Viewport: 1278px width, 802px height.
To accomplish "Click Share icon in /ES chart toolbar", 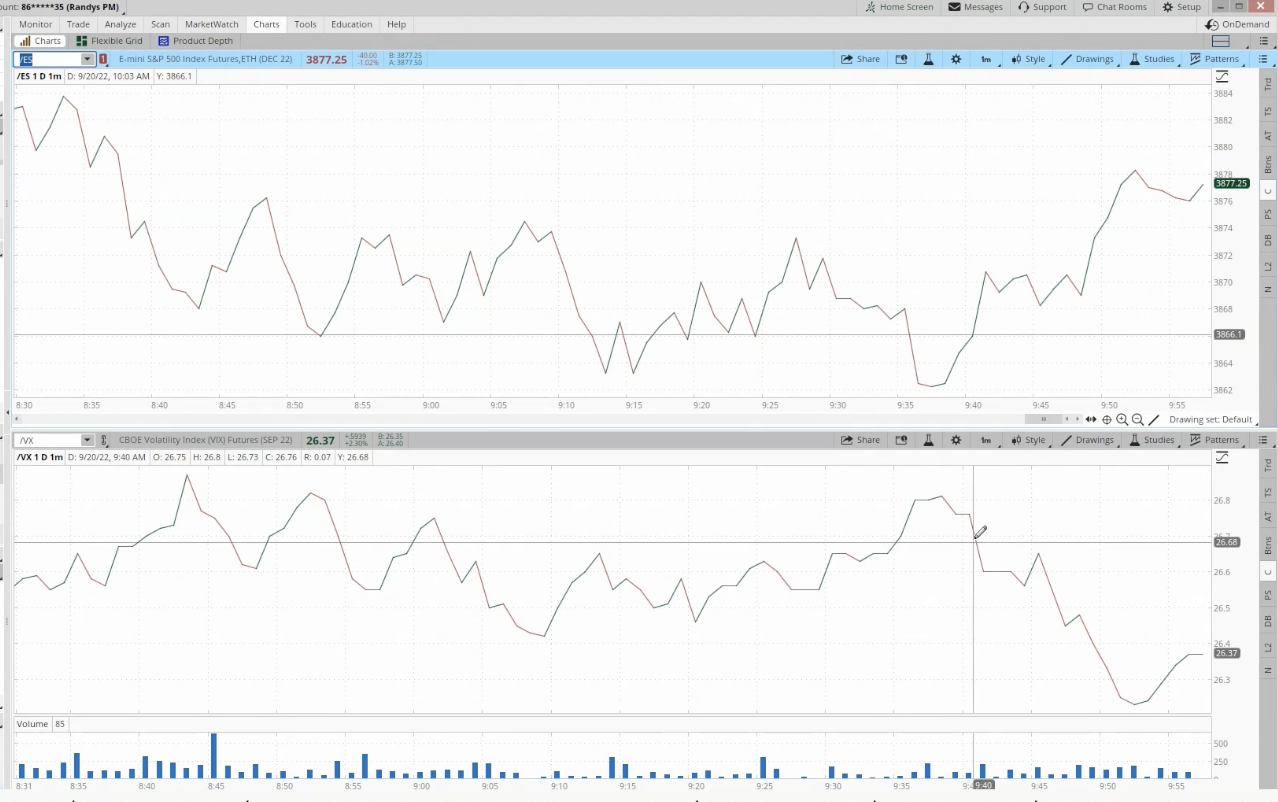I will pos(861,59).
